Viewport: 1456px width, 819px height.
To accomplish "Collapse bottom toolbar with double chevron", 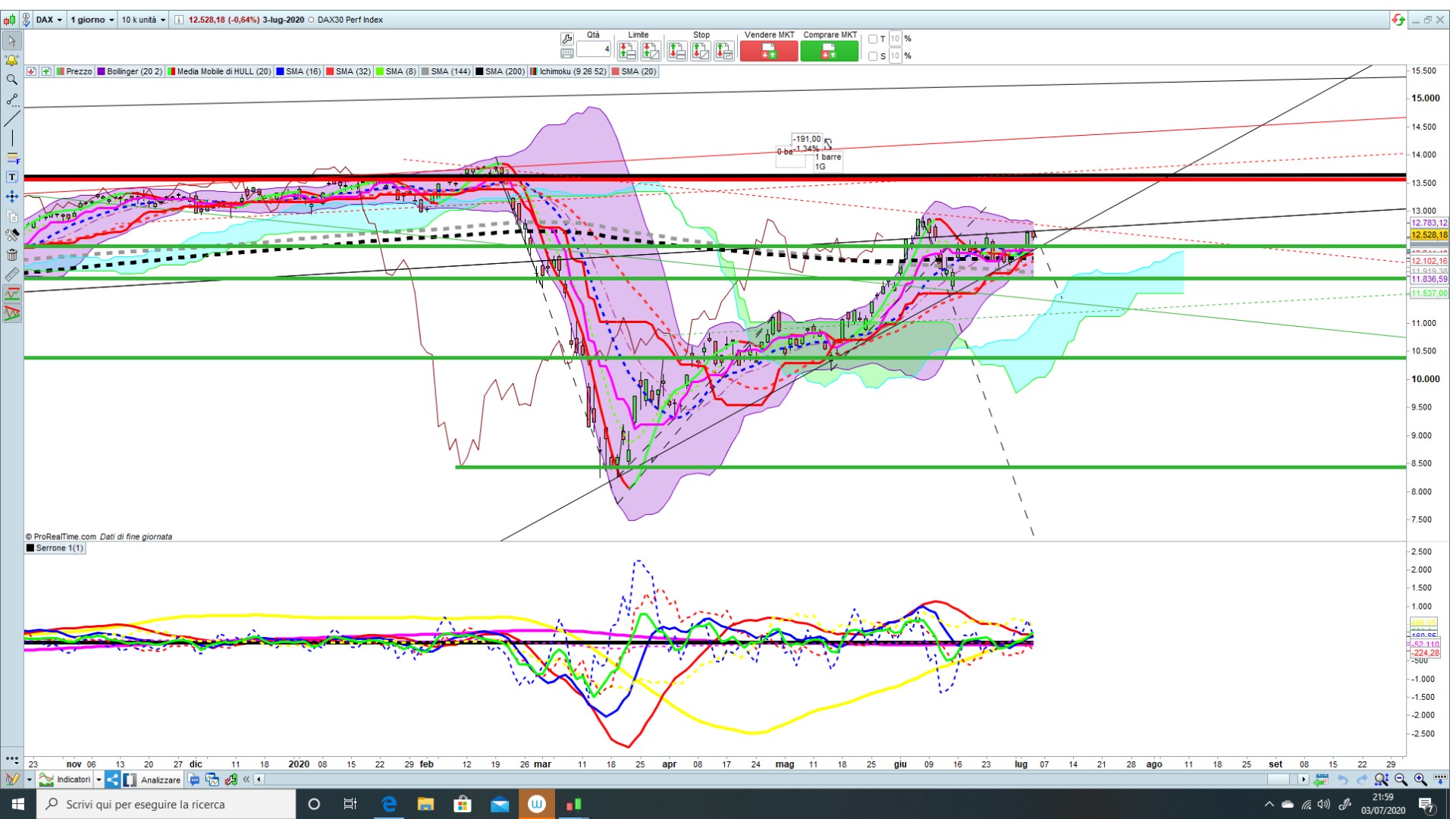I will coord(246,780).
